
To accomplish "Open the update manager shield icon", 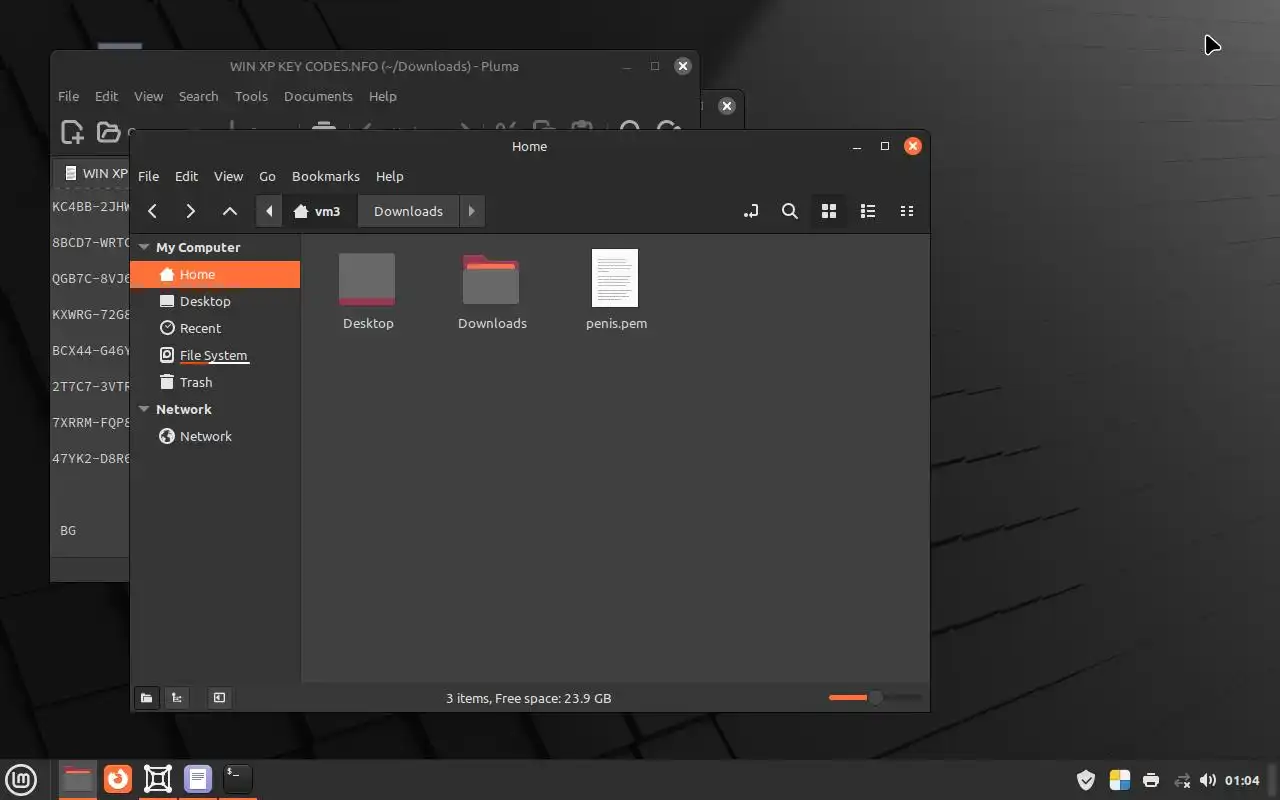I will pyautogui.click(x=1086, y=780).
